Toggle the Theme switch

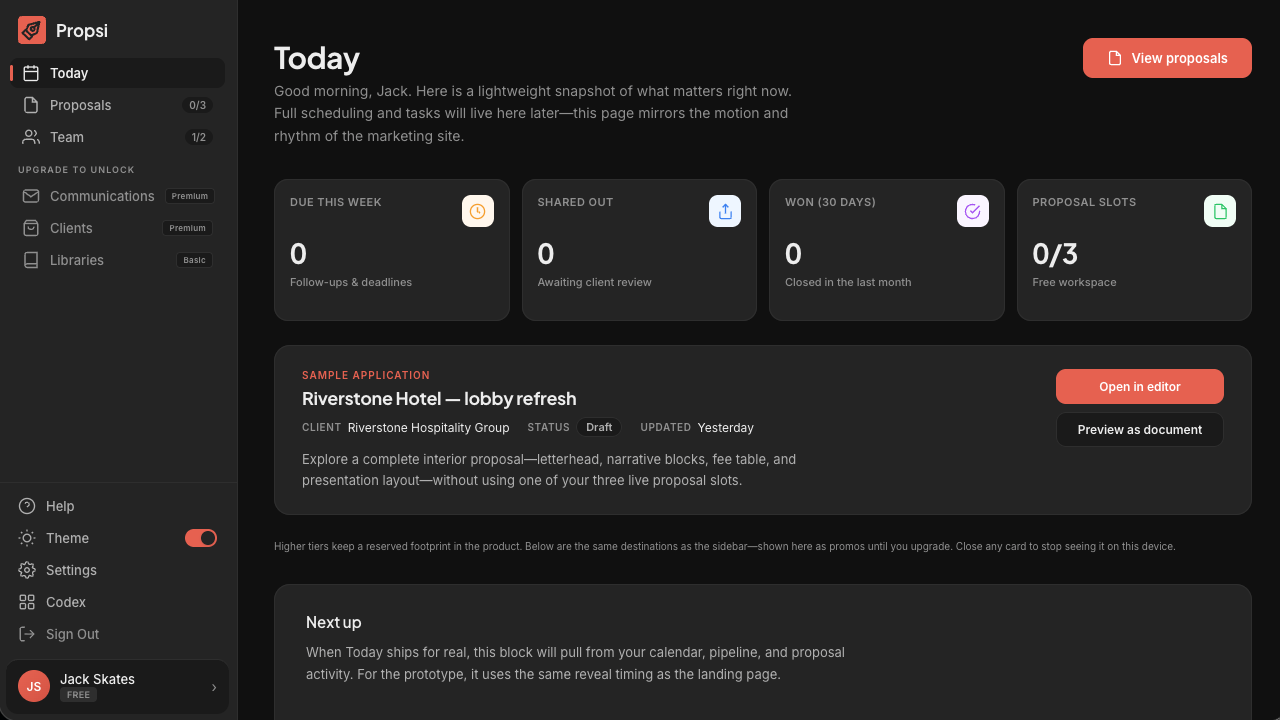pyautogui.click(x=201, y=538)
